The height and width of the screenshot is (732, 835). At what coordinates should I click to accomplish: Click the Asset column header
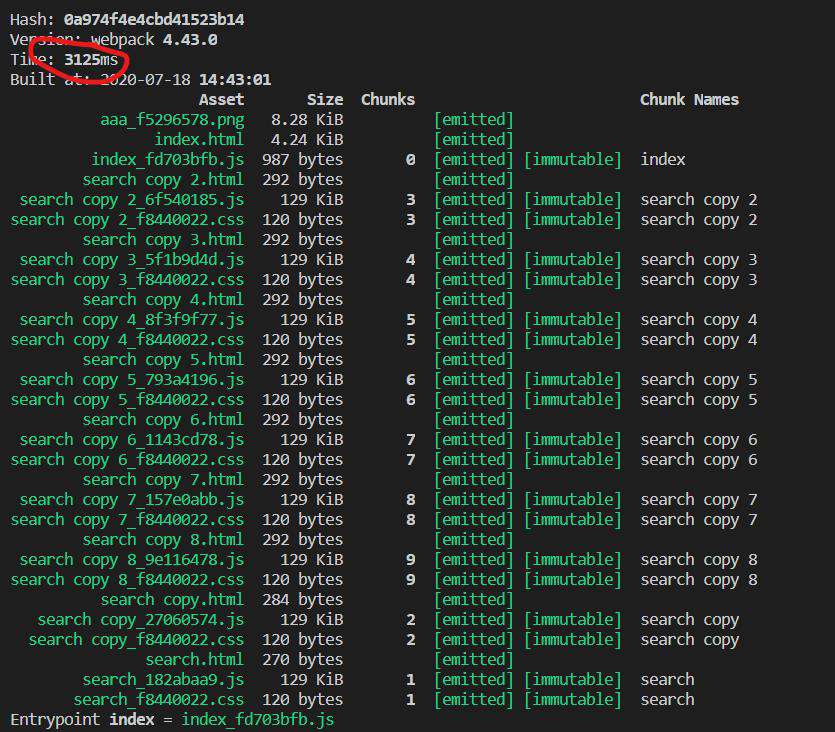coord(222,100)
